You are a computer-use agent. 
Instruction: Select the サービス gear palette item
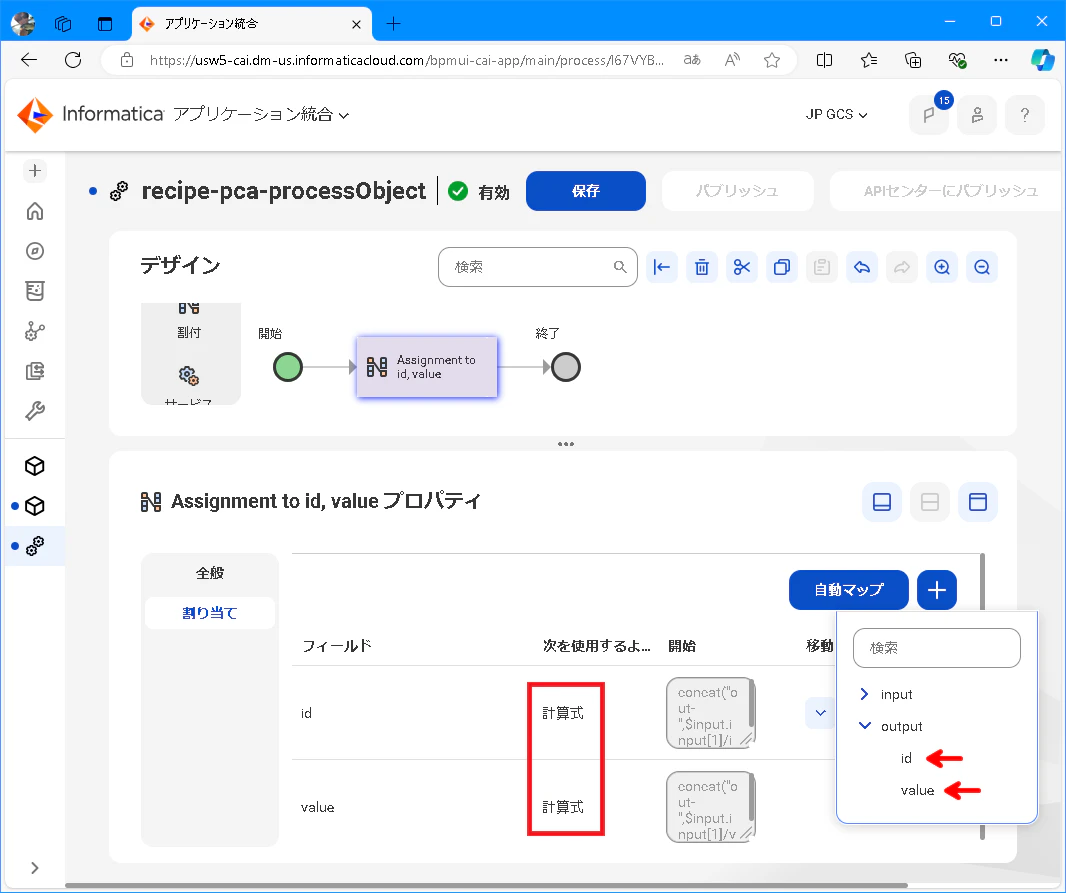(189, 384)
